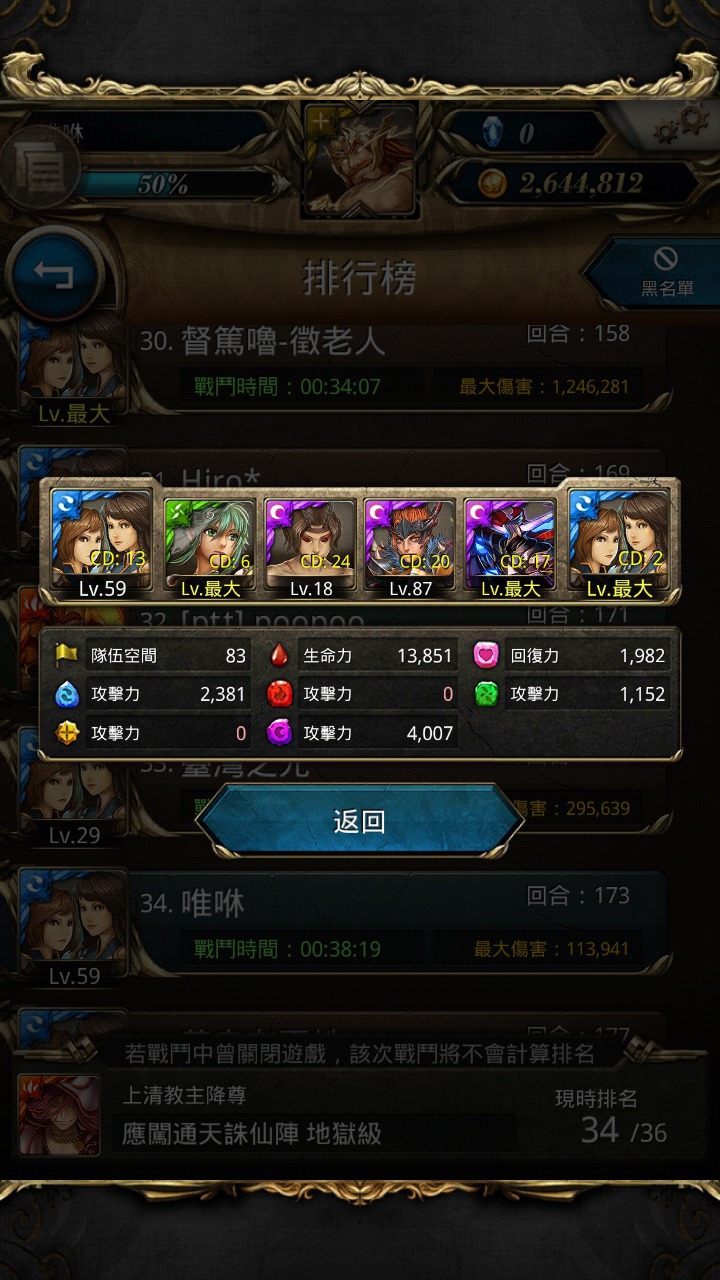Tap the water attack droplet icon
Screen dimensions: 720x1280
(67, 694)
